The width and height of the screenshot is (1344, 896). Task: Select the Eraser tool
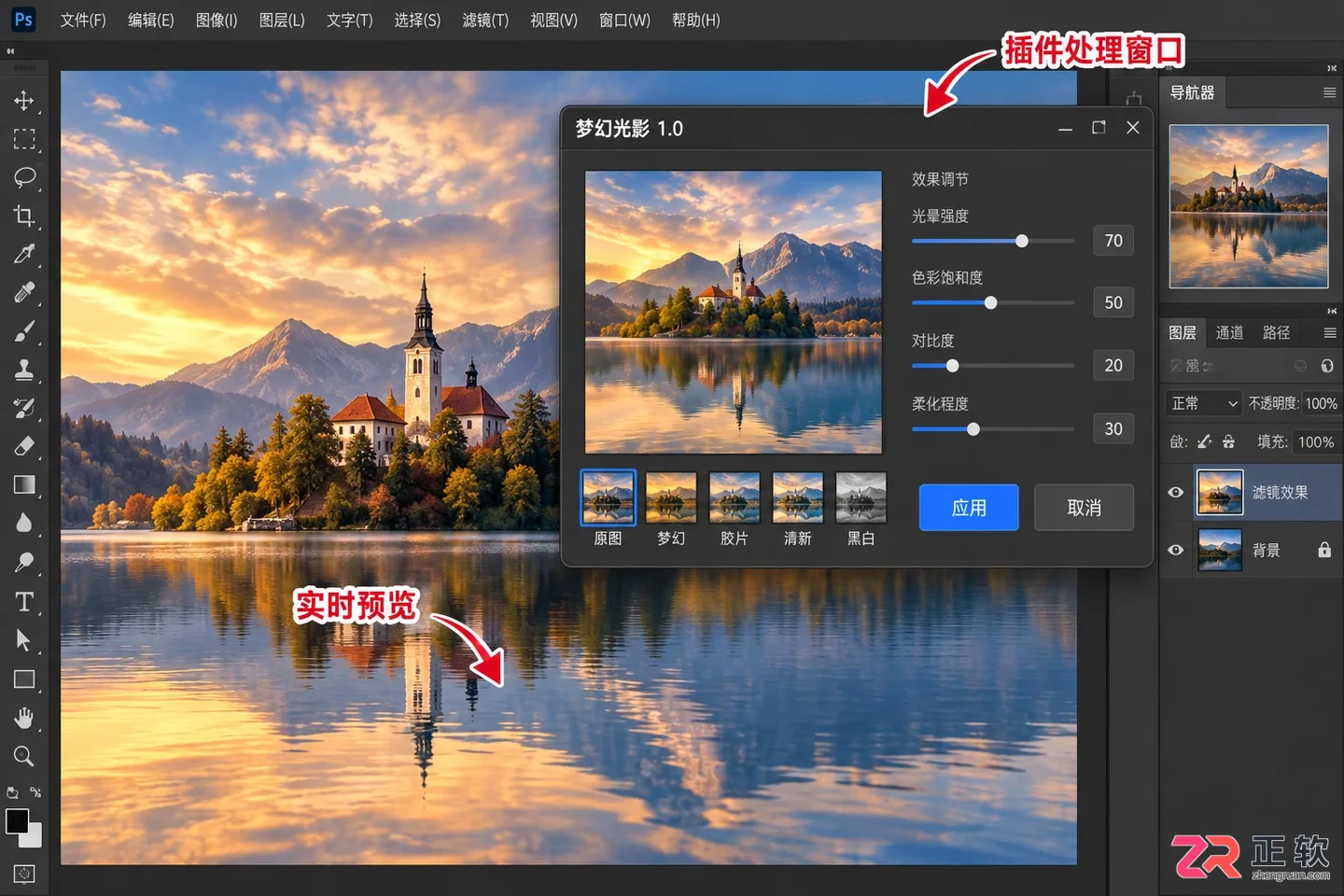[24, 446]
